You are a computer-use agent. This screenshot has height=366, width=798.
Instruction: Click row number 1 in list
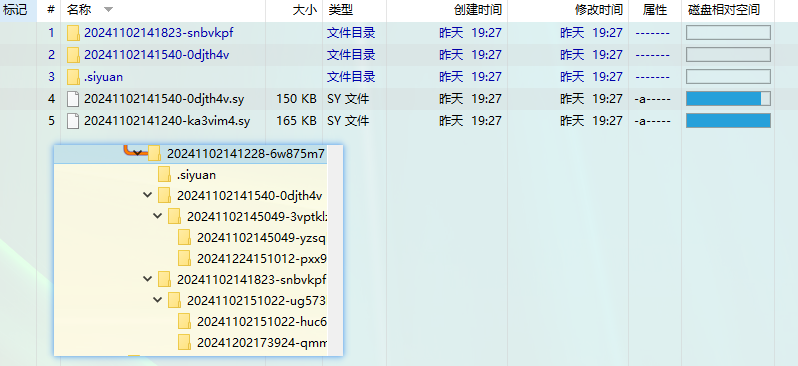pos(51,33)
